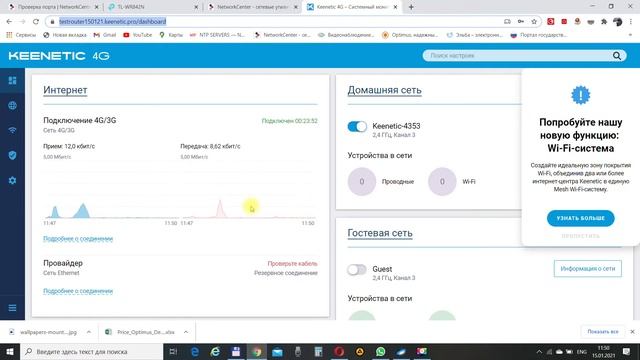The height and width of the screenshot is (360, 640).
Task: Switch to TL-WR842N browser tab
Action: (153, 7)
